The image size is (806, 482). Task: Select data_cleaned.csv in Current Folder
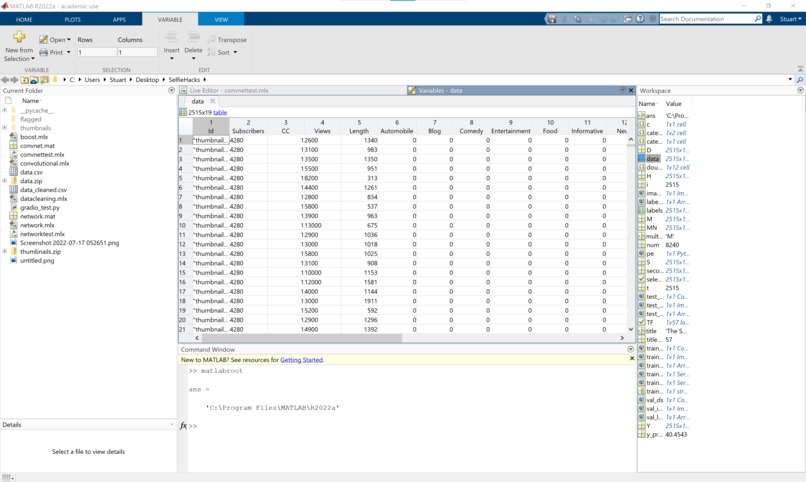[44, 190]
